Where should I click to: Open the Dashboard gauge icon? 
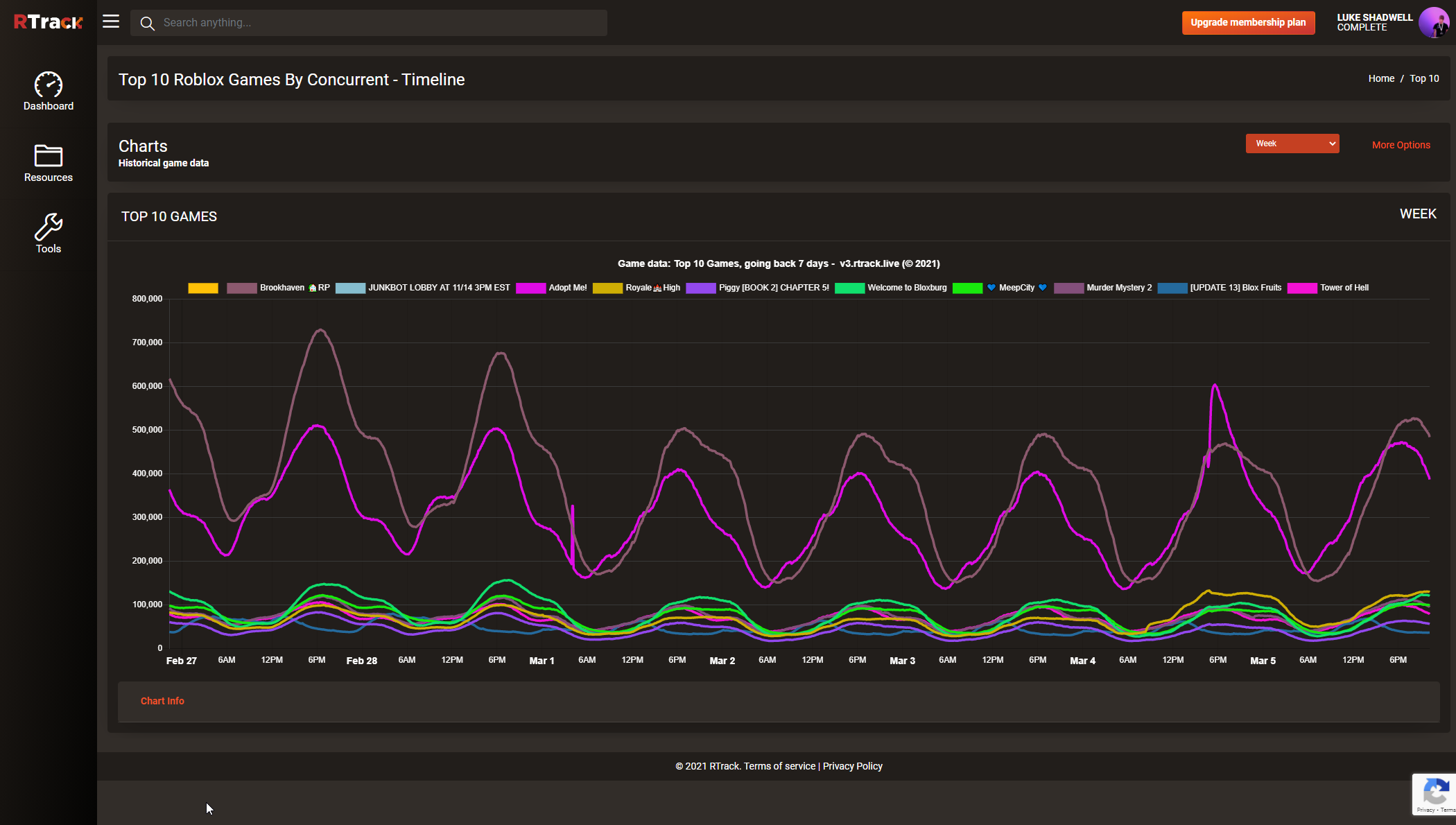(x=49, y=85)
